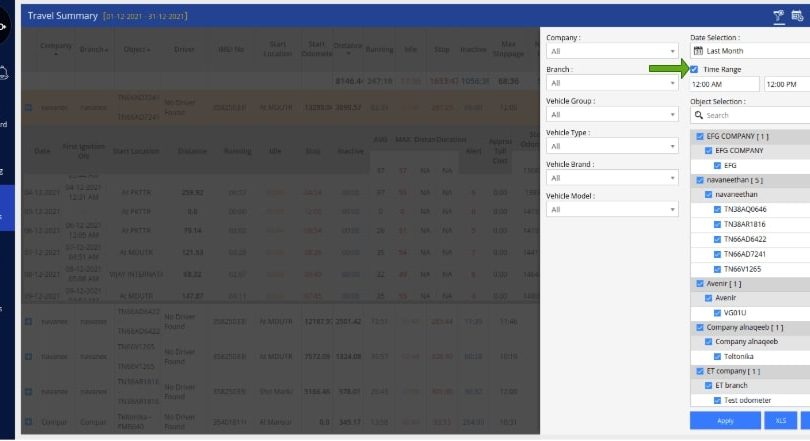This screenshot has width=810, height=441.
Task: Click the filter icon in header
Action: [x=779, y=16]
